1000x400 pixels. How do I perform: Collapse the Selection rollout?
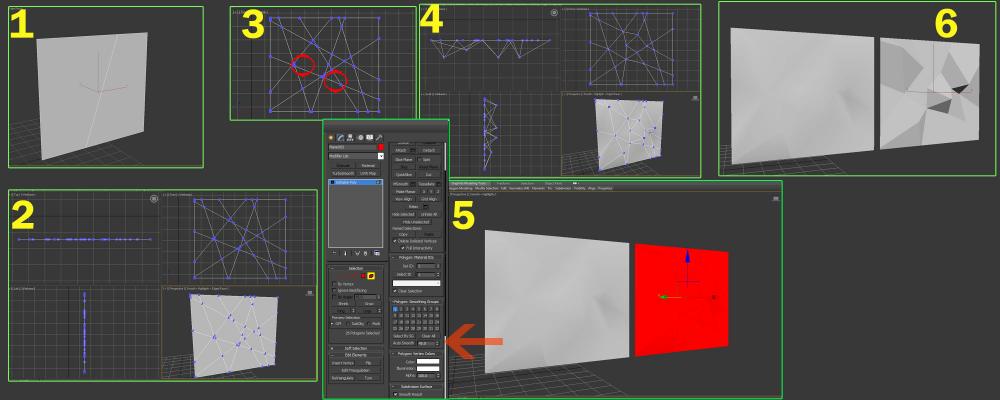355,269
